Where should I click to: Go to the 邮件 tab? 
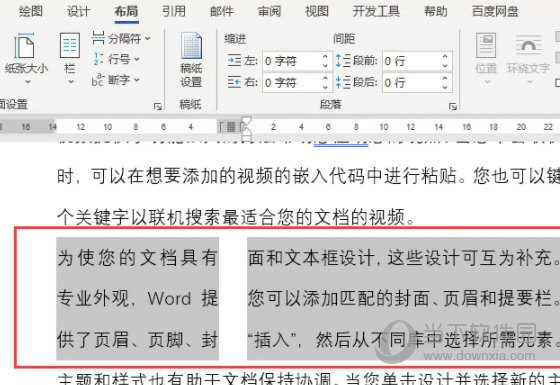coord(222,11)
